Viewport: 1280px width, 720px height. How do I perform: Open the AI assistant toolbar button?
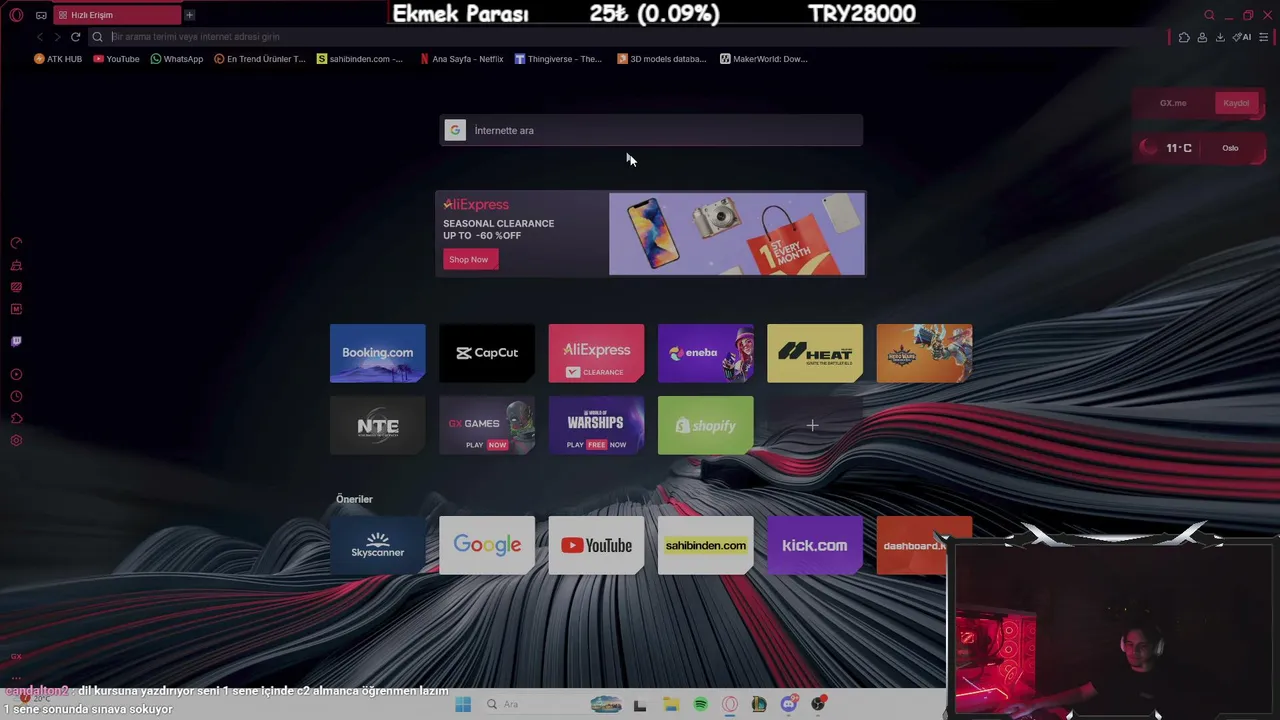click(1242, 37)
